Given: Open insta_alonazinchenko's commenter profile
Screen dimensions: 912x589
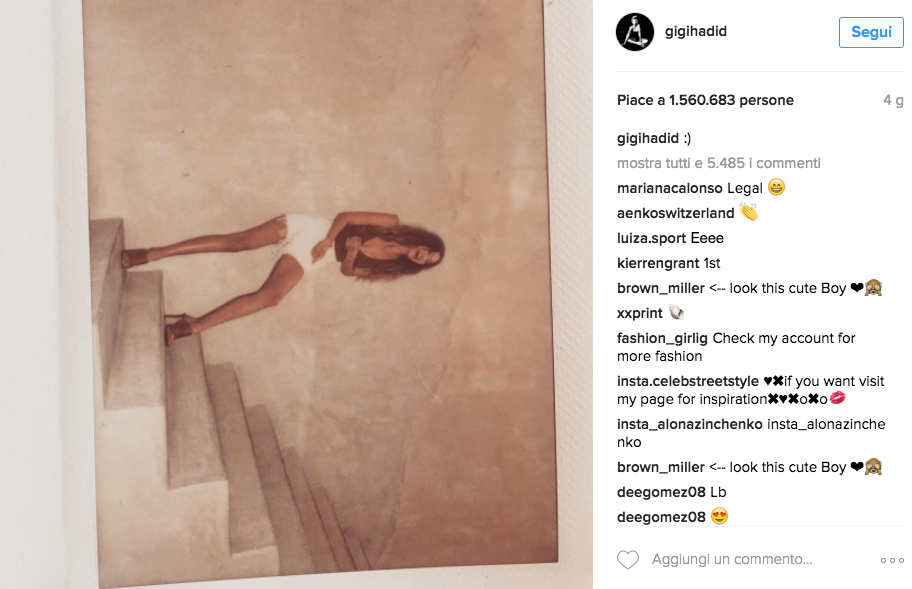Looking at the screenshot, I should pos(690,424).
